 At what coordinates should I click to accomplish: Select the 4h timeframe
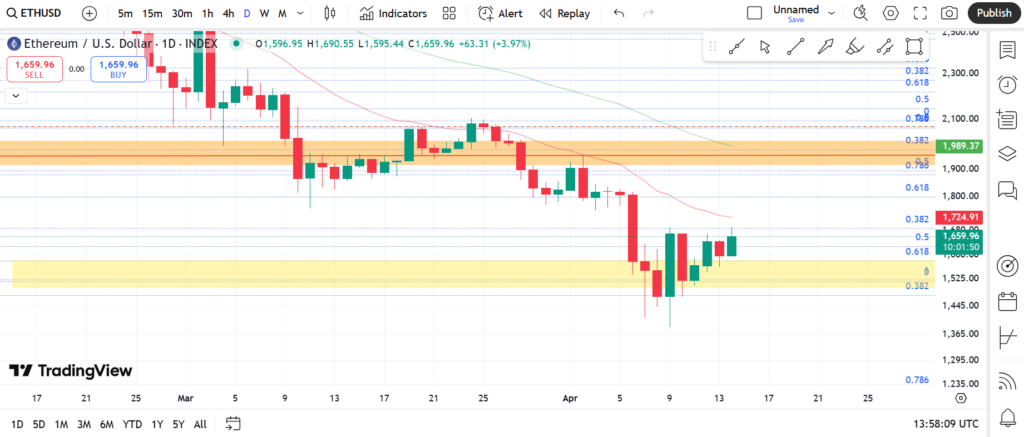pyautogui.click(x=229, y=13)
